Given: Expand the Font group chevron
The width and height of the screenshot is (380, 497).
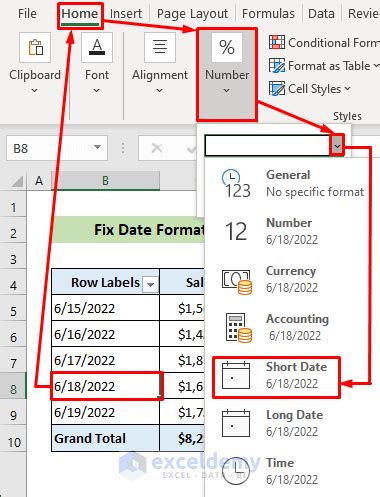Looking at the screenshot, I should pos(97,90).
